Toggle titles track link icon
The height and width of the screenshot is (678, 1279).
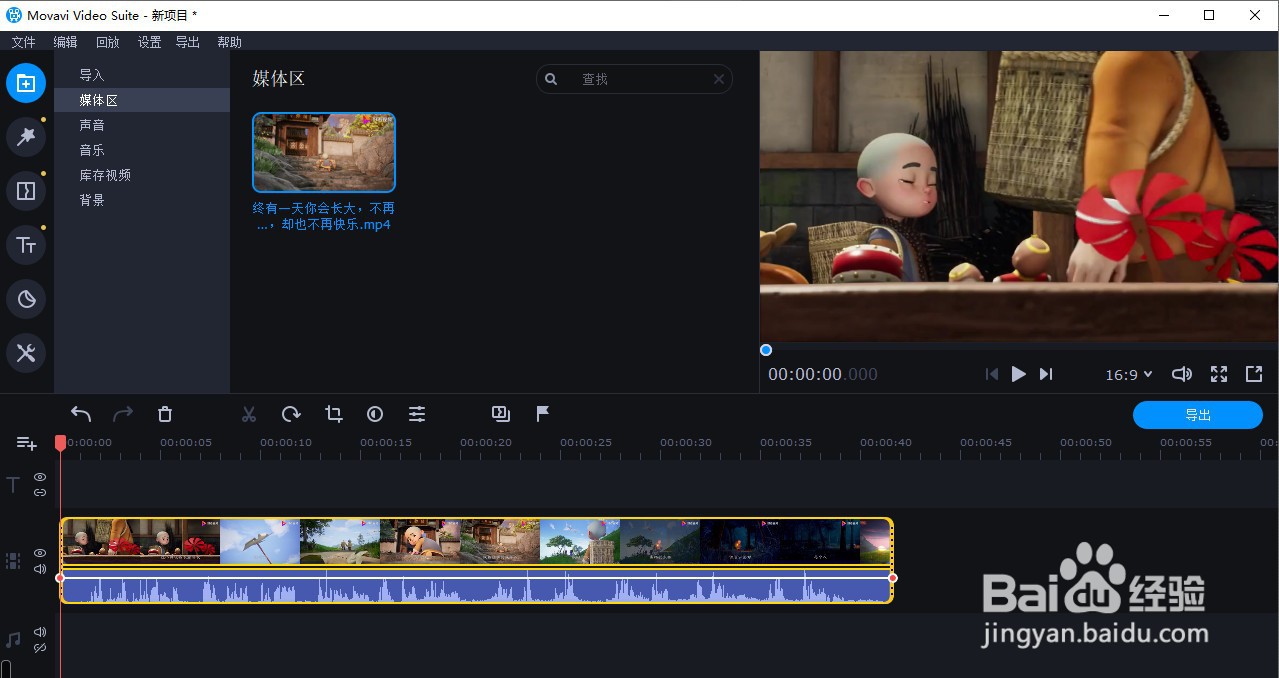point(40,492)
